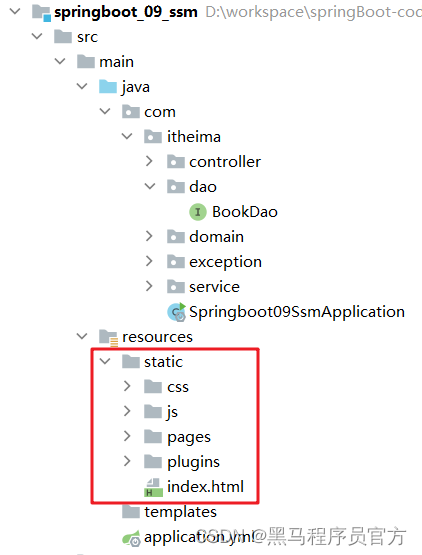Screen dimensions: 422x555
Task: Click the itheima package icon
Action: [x=153, y=137]
